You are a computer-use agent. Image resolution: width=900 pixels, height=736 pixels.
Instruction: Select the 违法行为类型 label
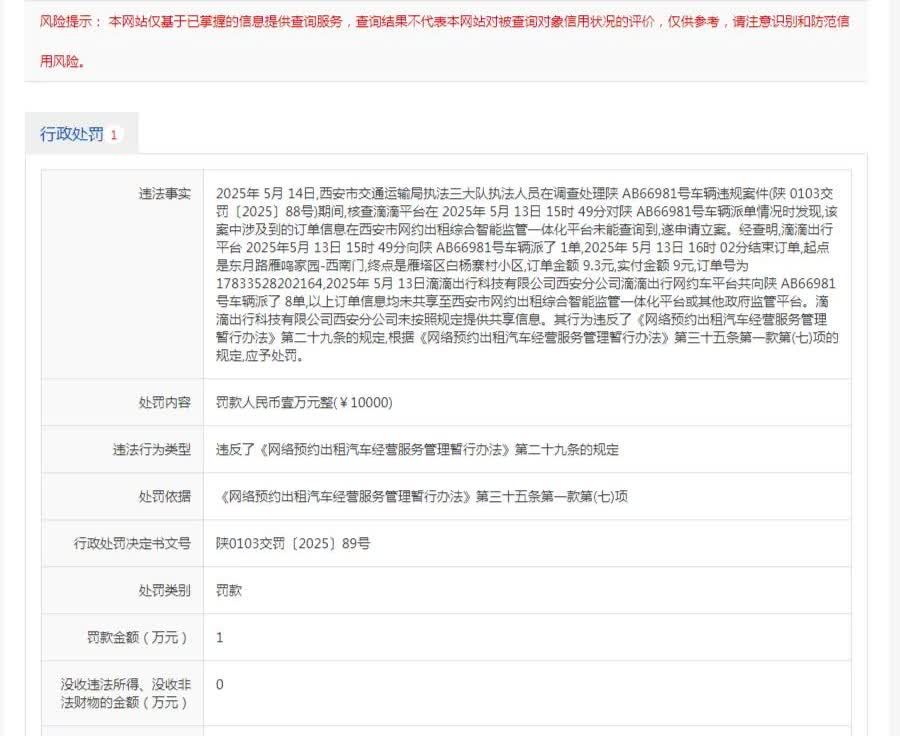pos(152,449)
